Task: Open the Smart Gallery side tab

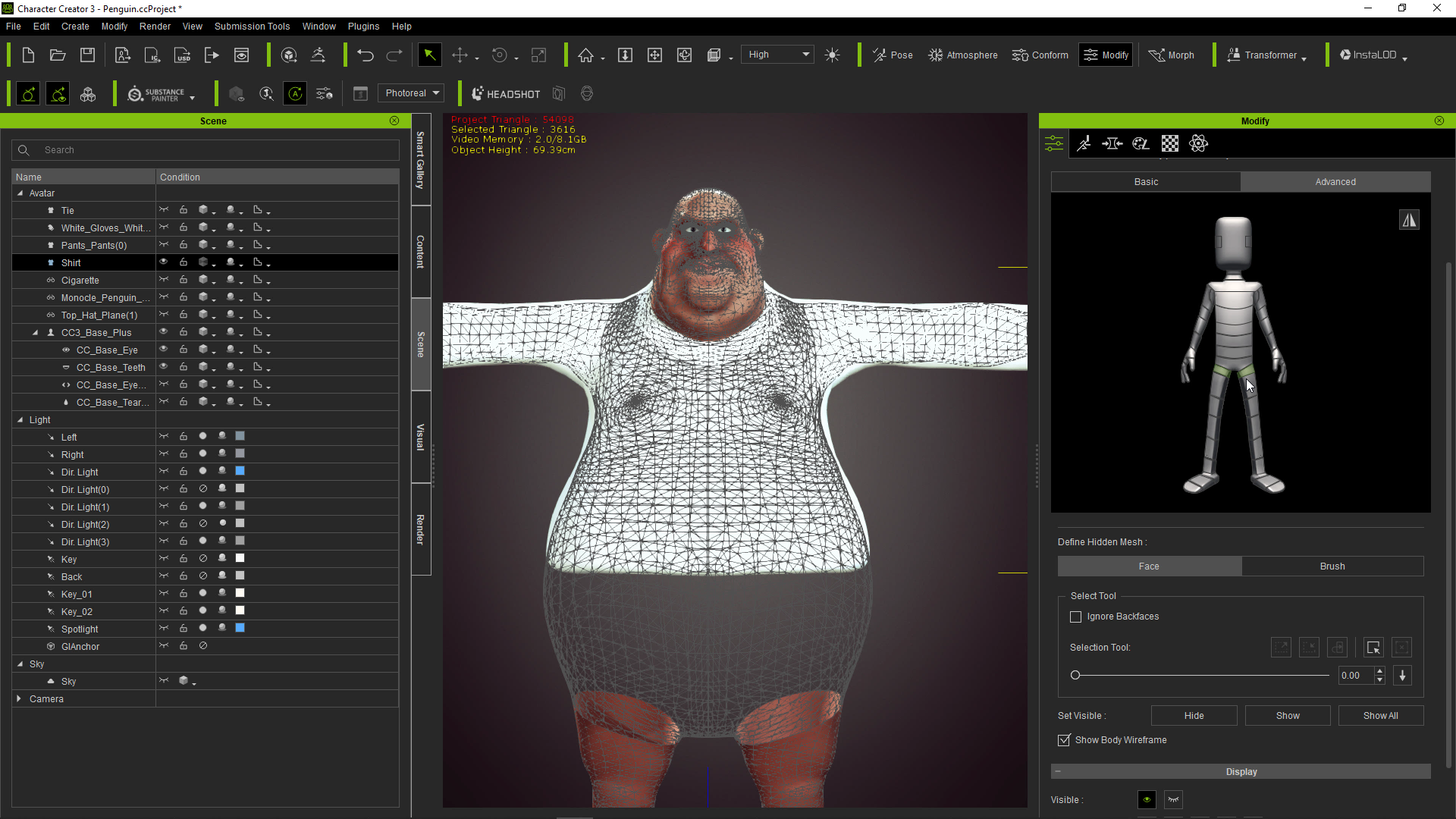Action: pos(421,160)
